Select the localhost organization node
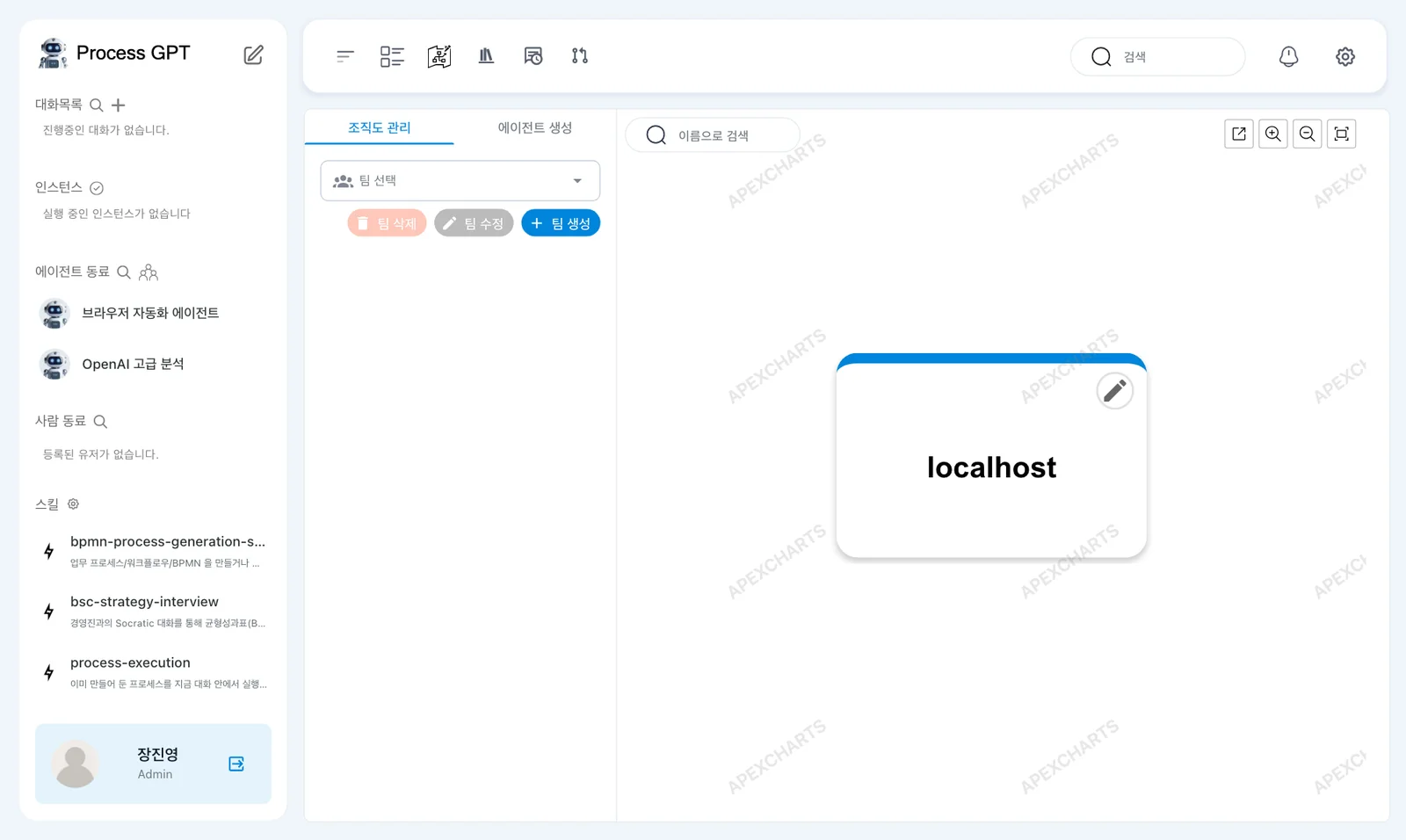 click(991, 457)
